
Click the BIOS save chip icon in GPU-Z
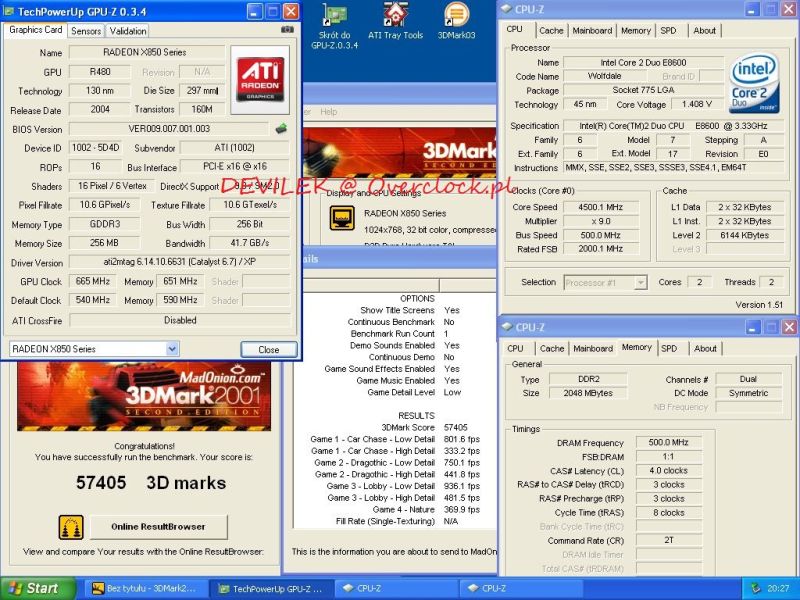[x=281, y=129]
